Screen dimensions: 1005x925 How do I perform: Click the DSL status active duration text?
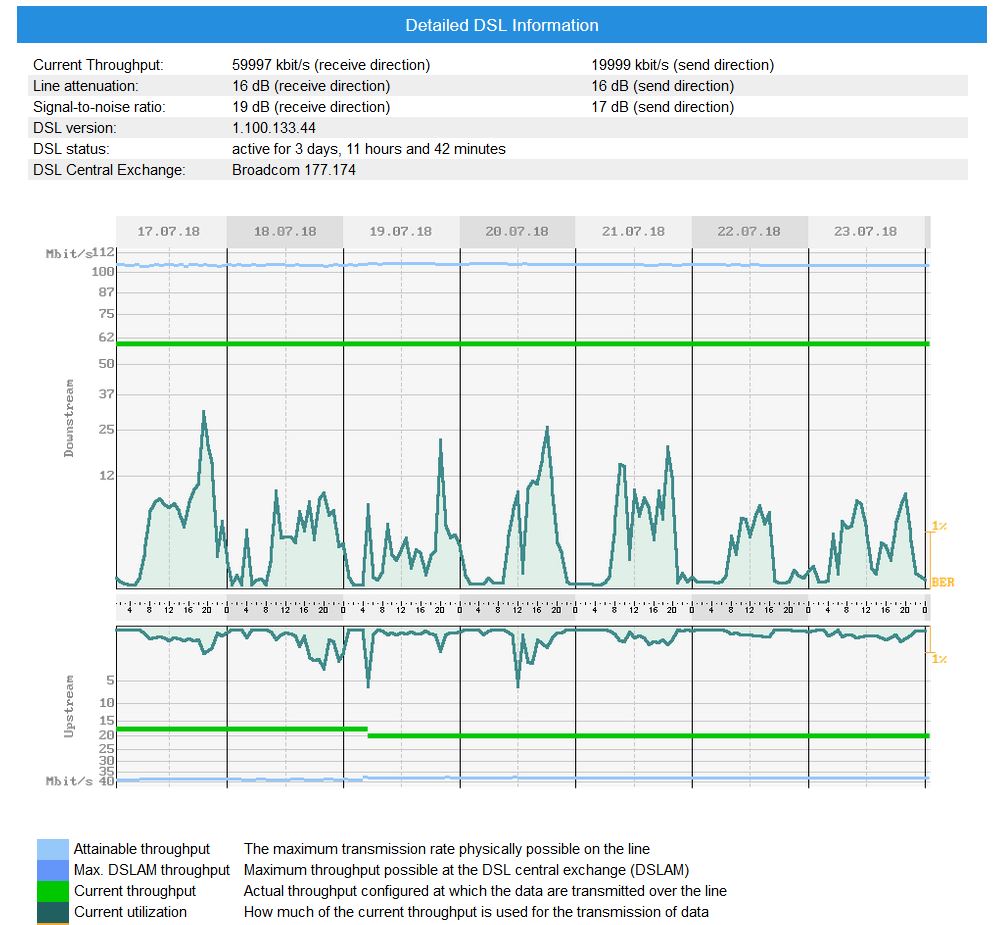369,149
